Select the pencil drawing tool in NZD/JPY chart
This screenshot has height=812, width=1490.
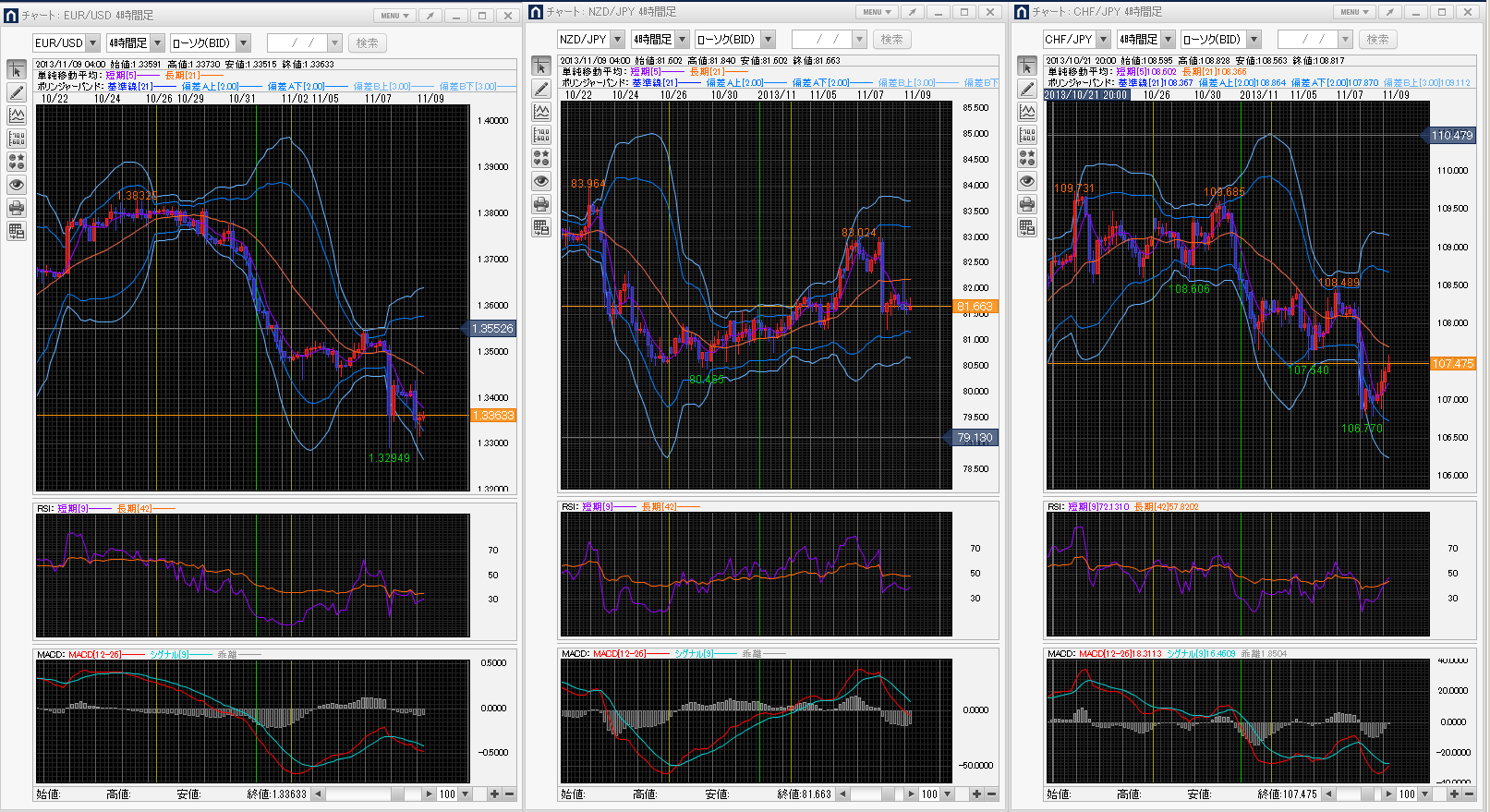(541, 89)
